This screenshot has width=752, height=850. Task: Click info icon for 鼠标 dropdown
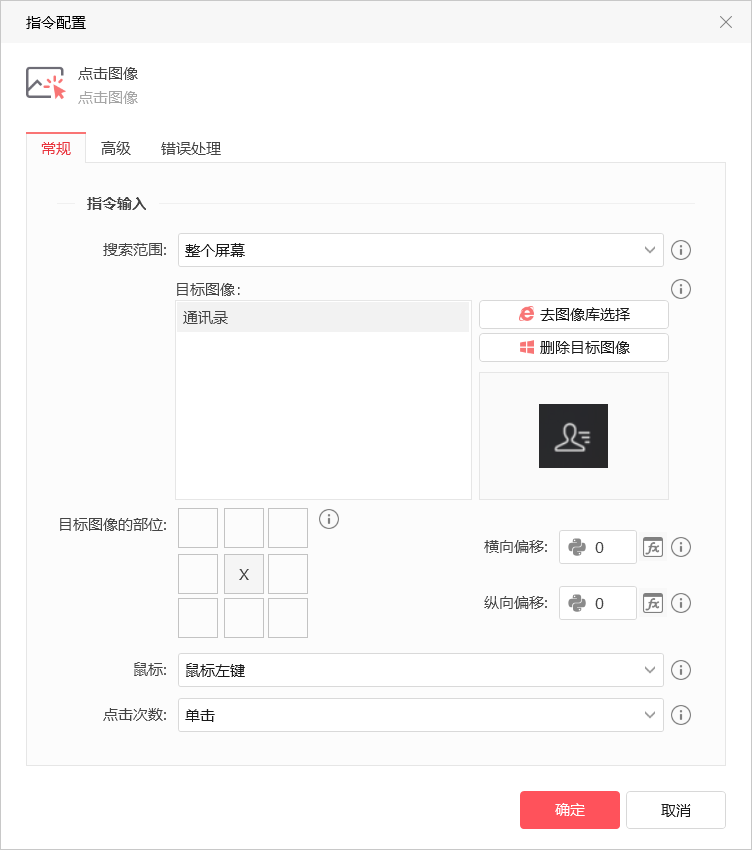(680, 670)
